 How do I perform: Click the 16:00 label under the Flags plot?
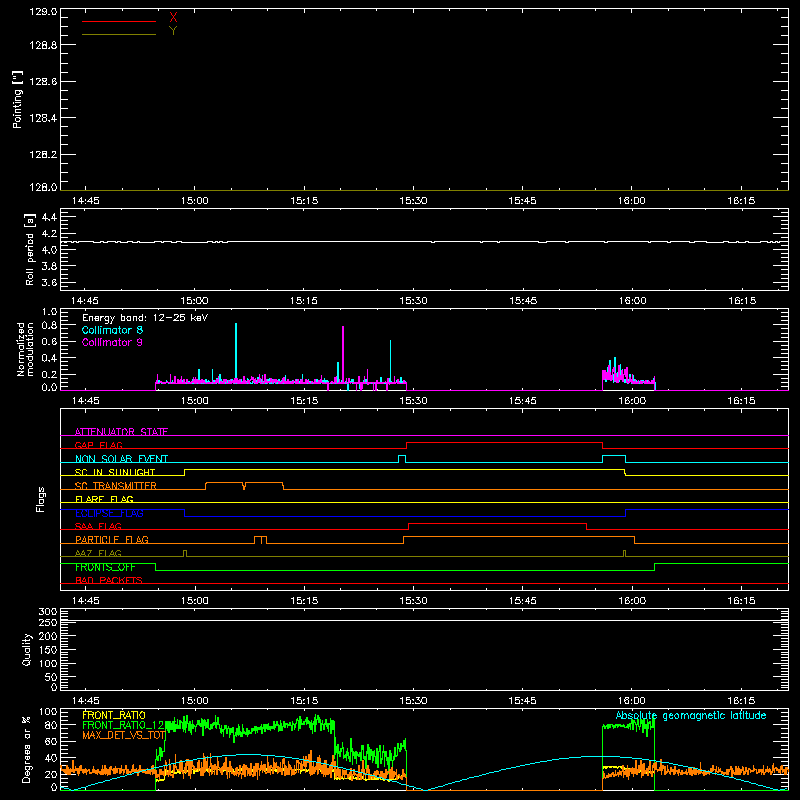[x=632, y=601]
